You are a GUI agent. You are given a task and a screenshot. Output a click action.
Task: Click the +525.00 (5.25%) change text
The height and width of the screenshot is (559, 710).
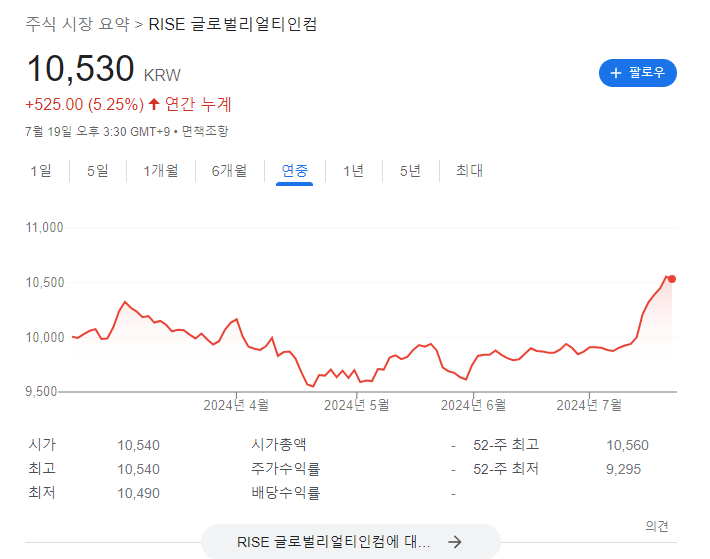click(84, 105)
